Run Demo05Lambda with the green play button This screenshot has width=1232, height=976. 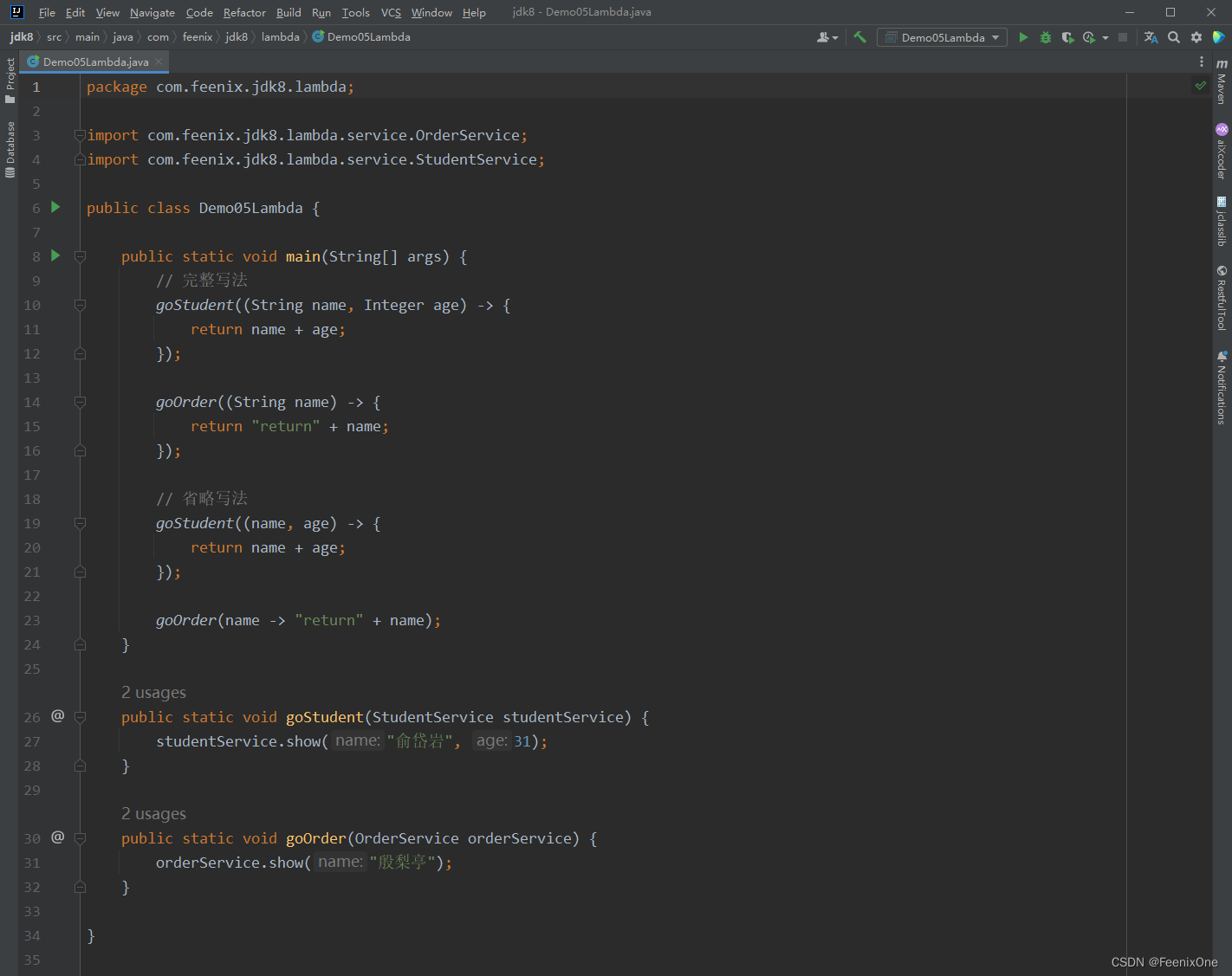1023,37
